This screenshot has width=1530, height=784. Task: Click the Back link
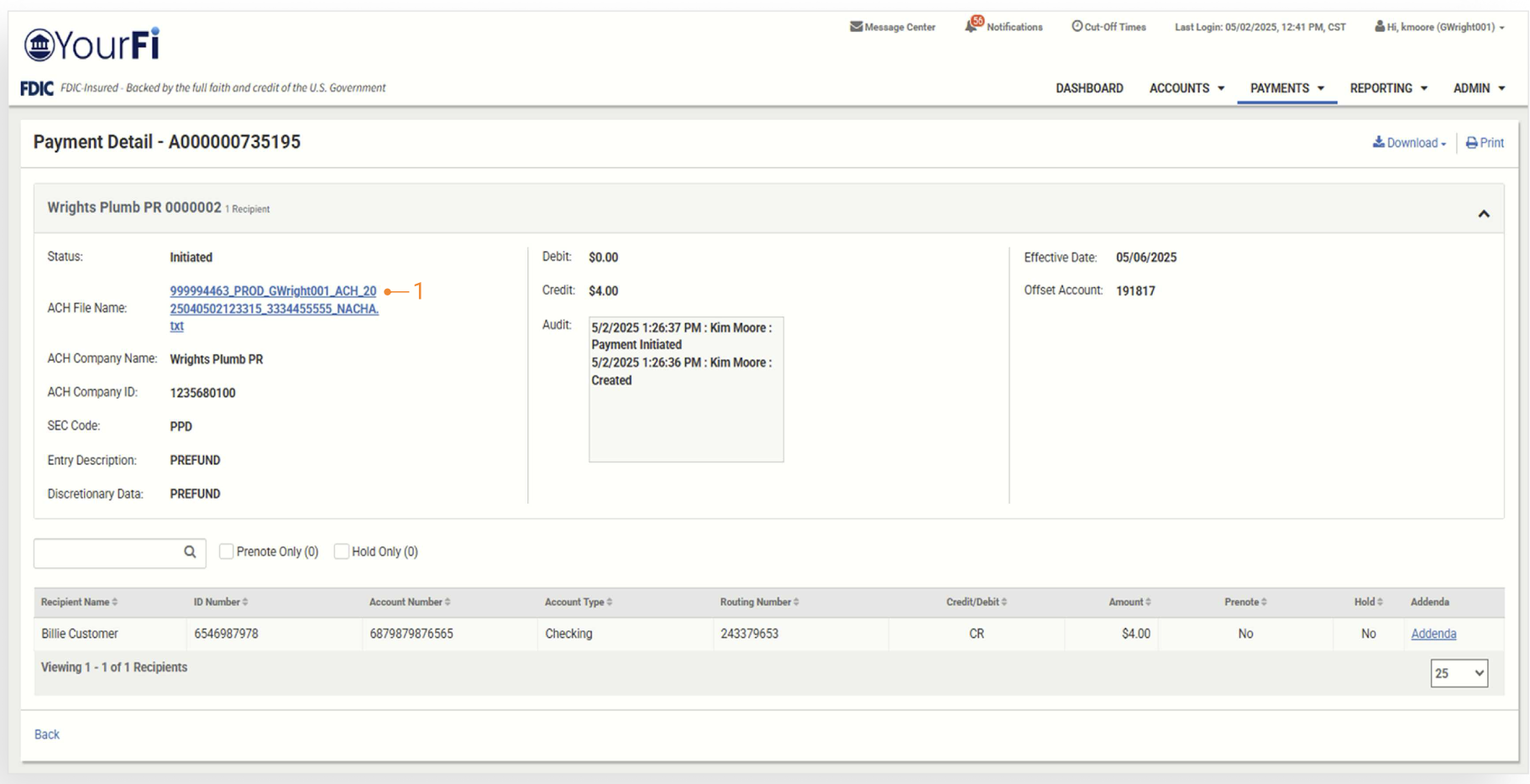point(47,734)
